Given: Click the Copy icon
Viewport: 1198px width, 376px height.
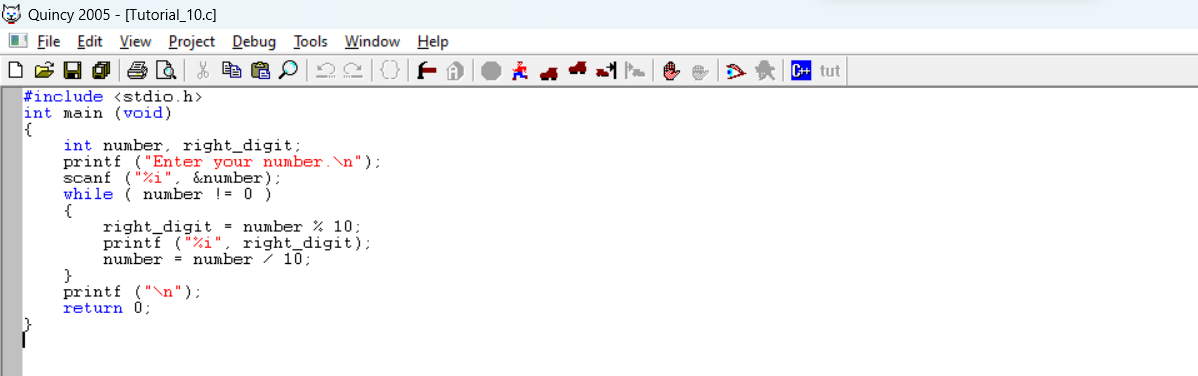Looking at the screenshot, I should (231, 71).
